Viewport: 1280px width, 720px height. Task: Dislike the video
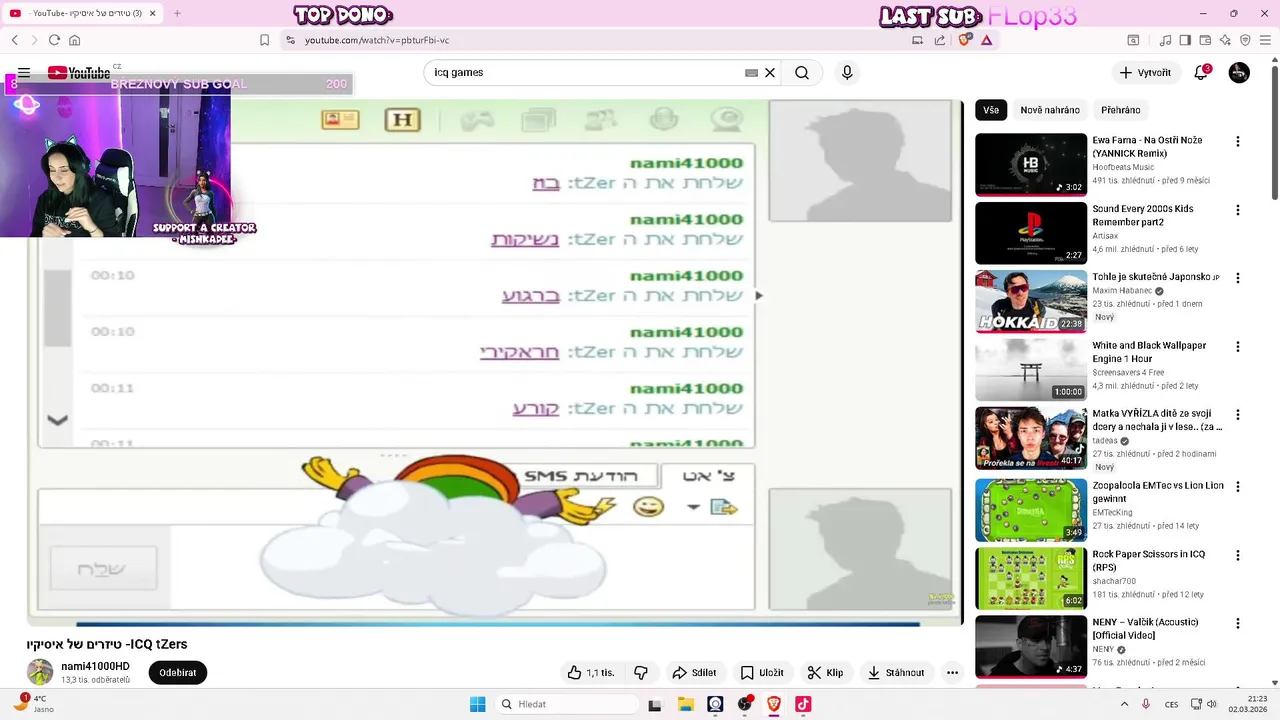[x=641, y=673]
